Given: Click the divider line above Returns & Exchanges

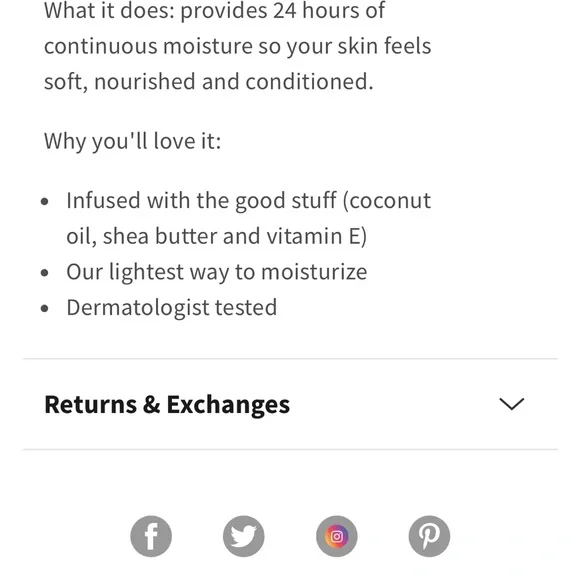Looking at the screenshot, I should point(290,358).
